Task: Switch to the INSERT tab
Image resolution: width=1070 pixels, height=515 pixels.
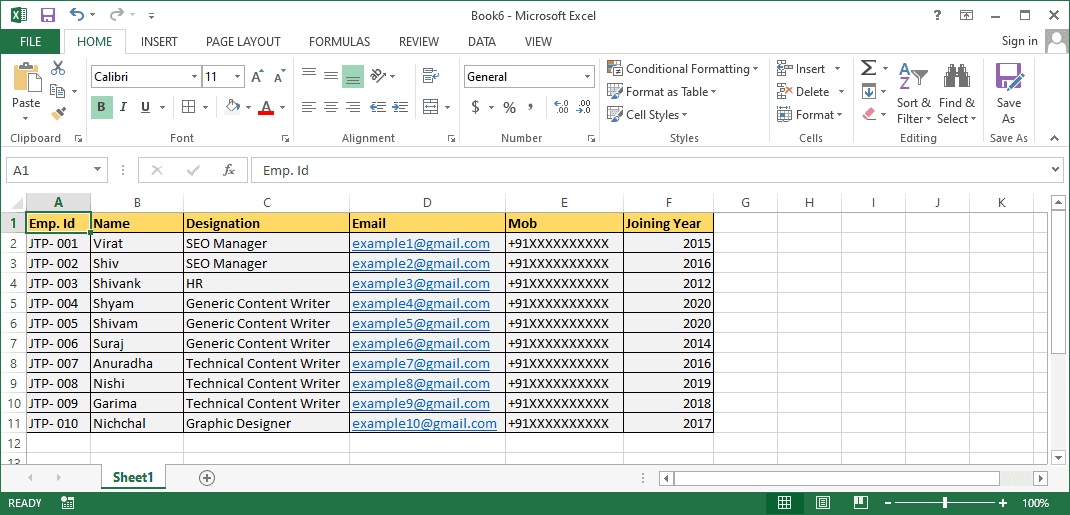Action: tap(159, 42)
